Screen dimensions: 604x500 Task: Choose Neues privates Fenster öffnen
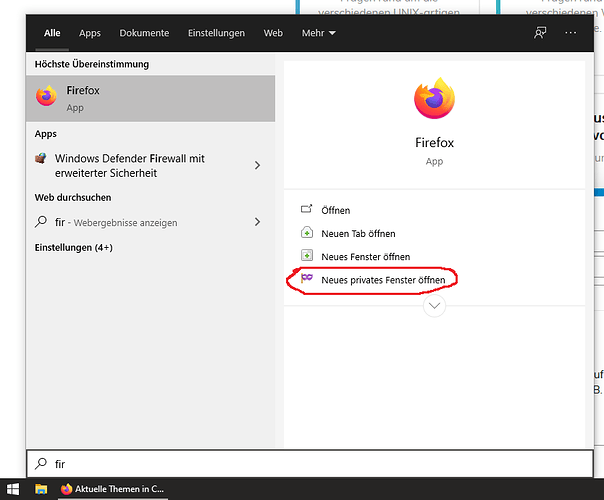(383, 280)
